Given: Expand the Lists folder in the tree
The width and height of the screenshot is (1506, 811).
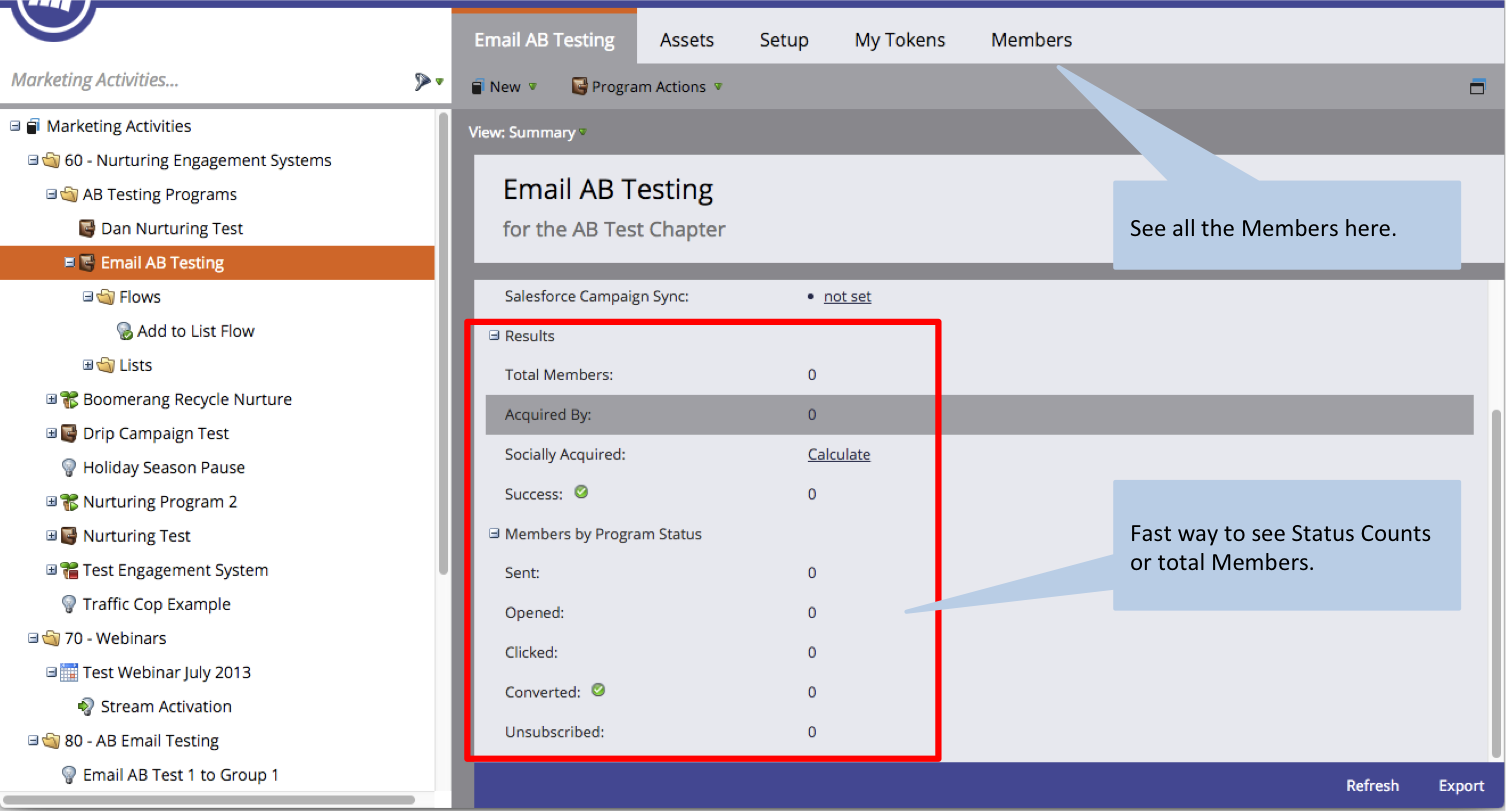Looking at the screenshot, I should coord(88,365).
